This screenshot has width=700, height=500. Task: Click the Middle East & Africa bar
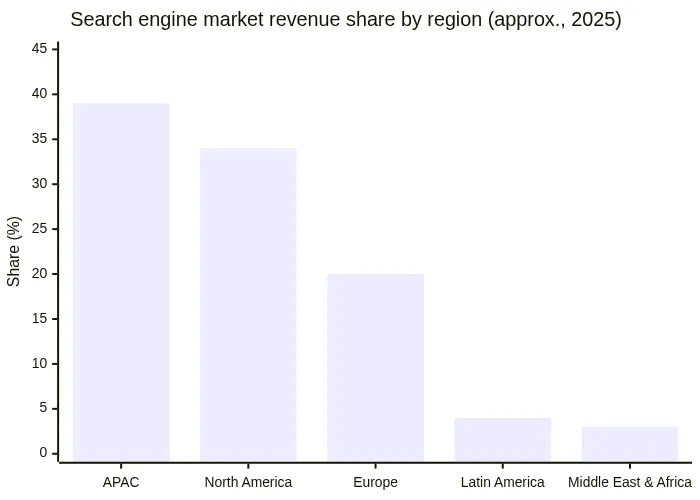630,445
